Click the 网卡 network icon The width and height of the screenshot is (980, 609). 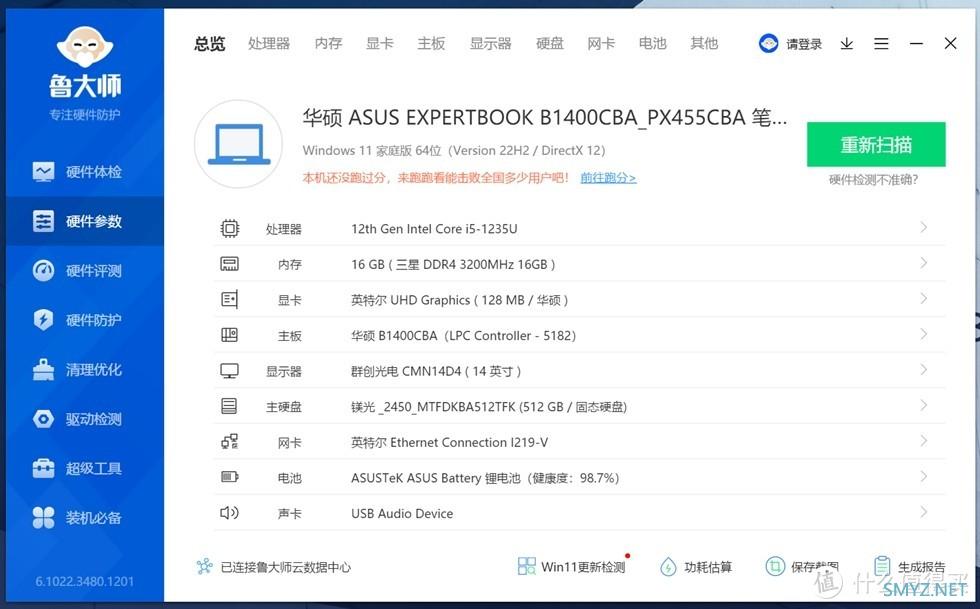[x=229, y=442]
